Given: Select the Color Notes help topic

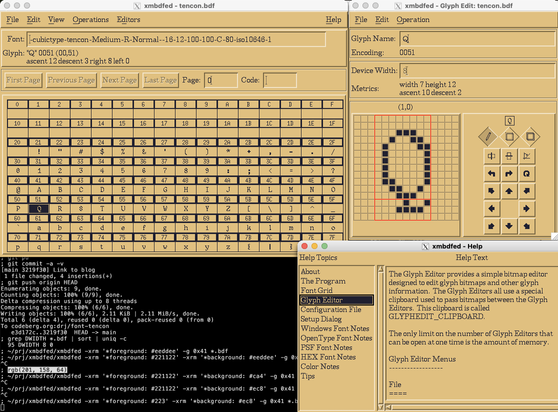Looking at the screenshot, I should tap(320, 366).
